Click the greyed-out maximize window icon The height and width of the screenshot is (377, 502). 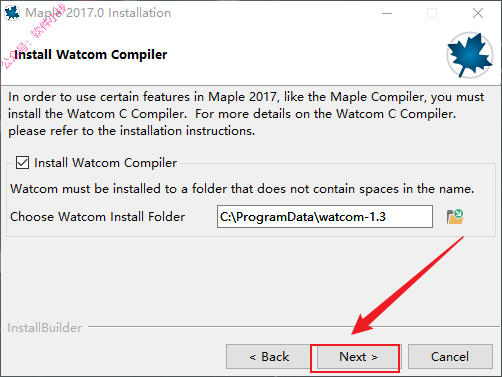point(432,13)
